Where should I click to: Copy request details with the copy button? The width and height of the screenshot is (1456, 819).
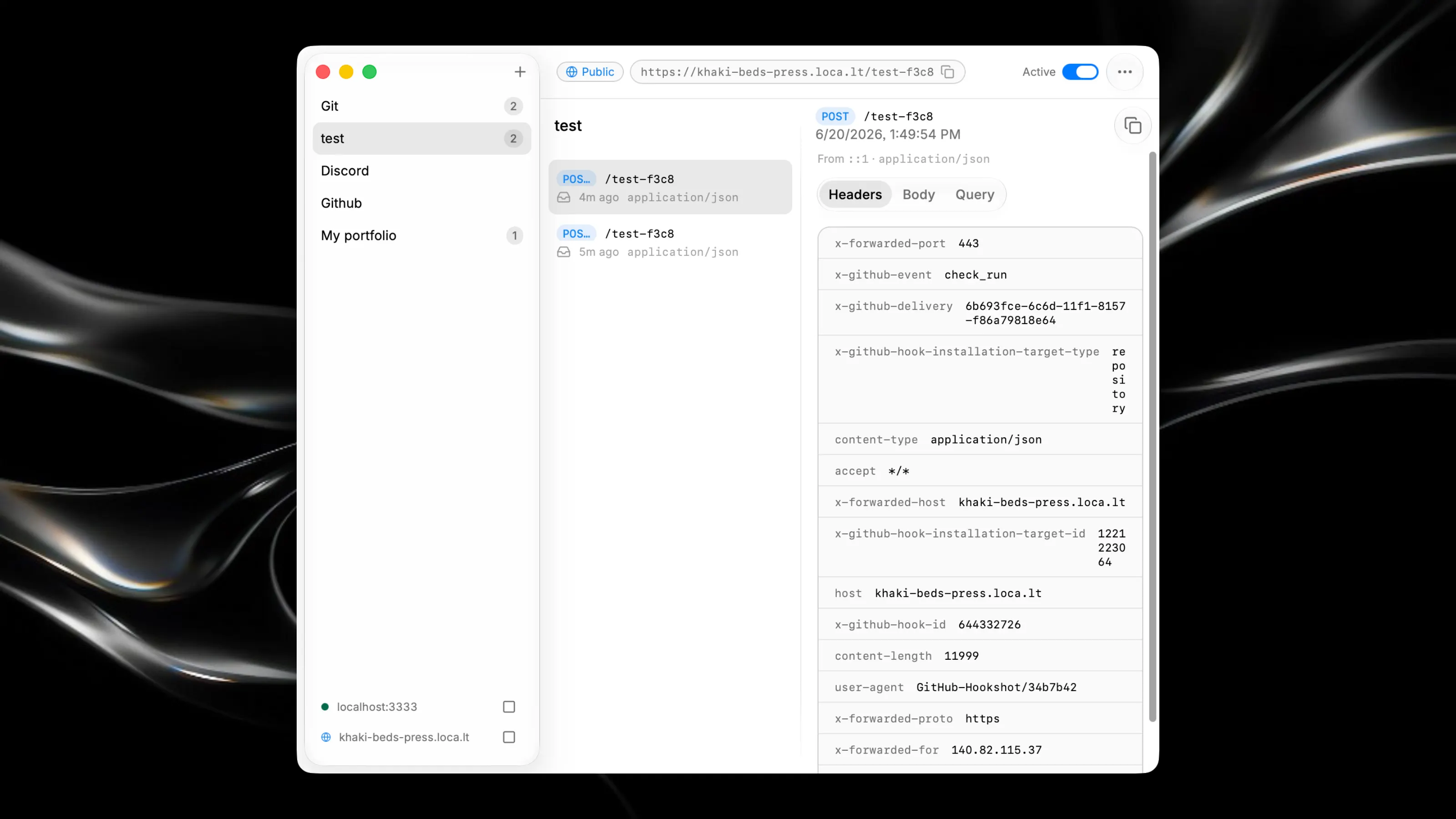tap(1132, 126)
